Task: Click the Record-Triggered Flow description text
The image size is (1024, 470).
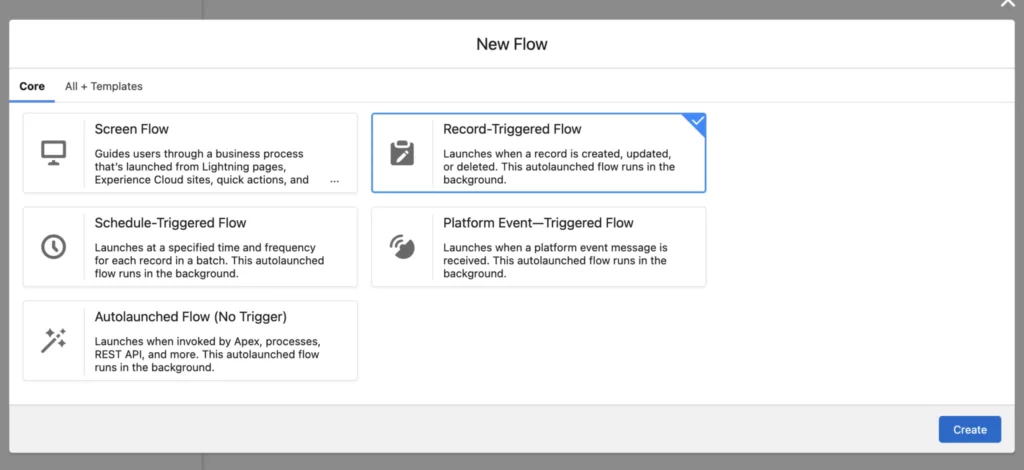Action: pyautogui.click(x=558, y=167)
